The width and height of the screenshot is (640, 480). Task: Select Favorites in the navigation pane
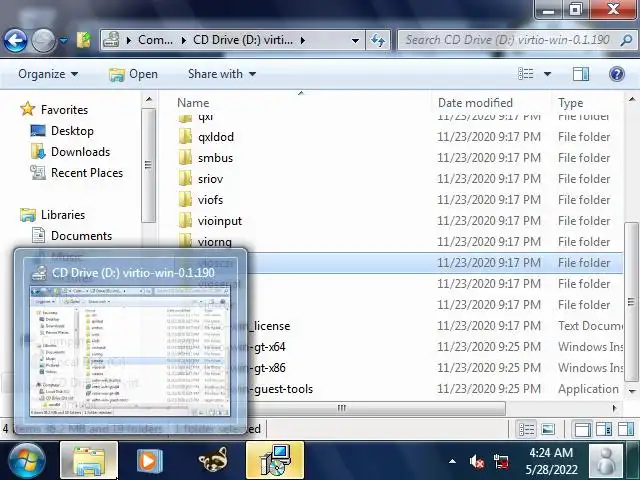pos(64,110)
